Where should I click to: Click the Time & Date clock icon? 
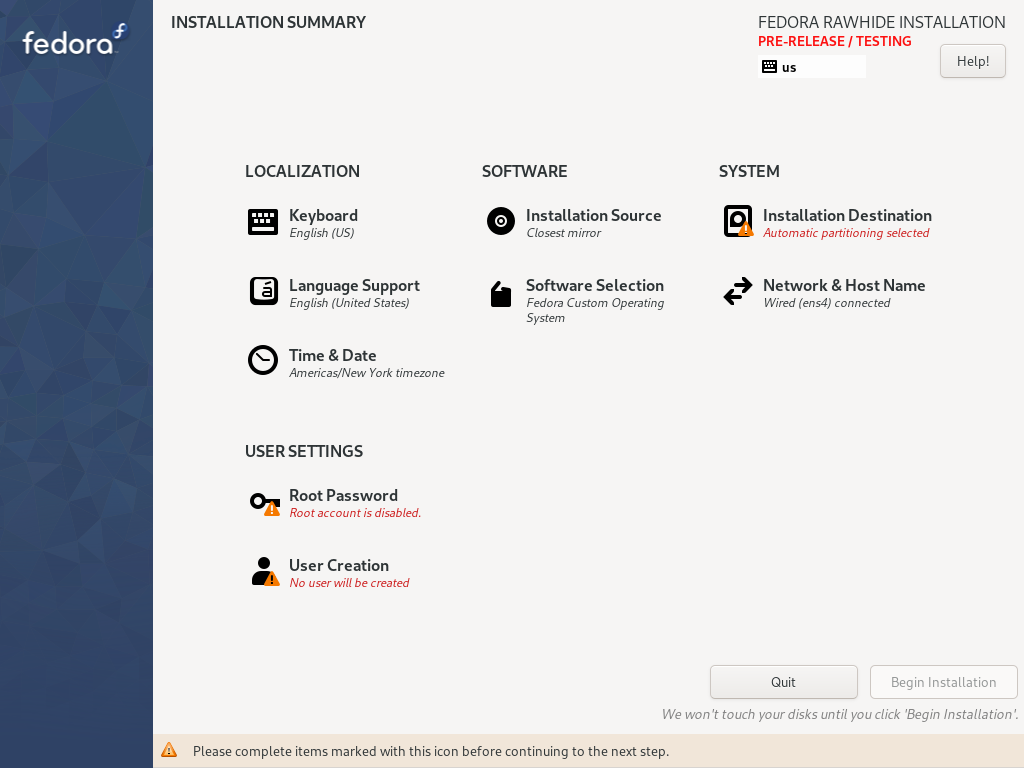tap(263, 360)
